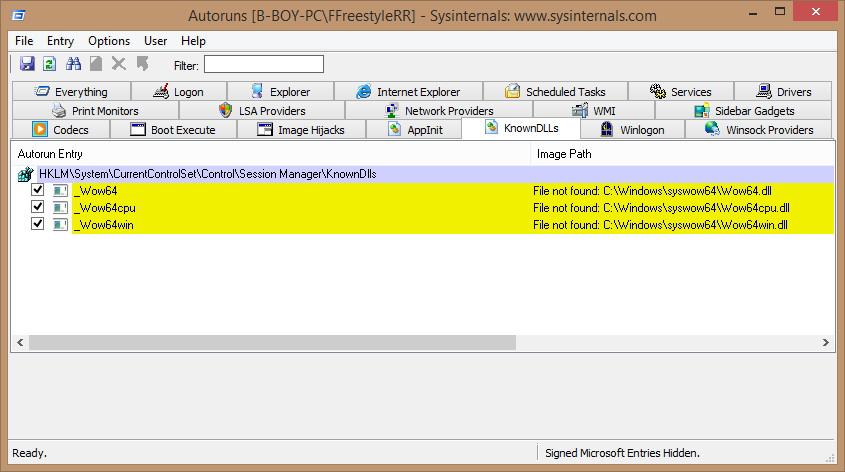Switch to the Drivers tab
845x472 pixels.
coord(783,92)
